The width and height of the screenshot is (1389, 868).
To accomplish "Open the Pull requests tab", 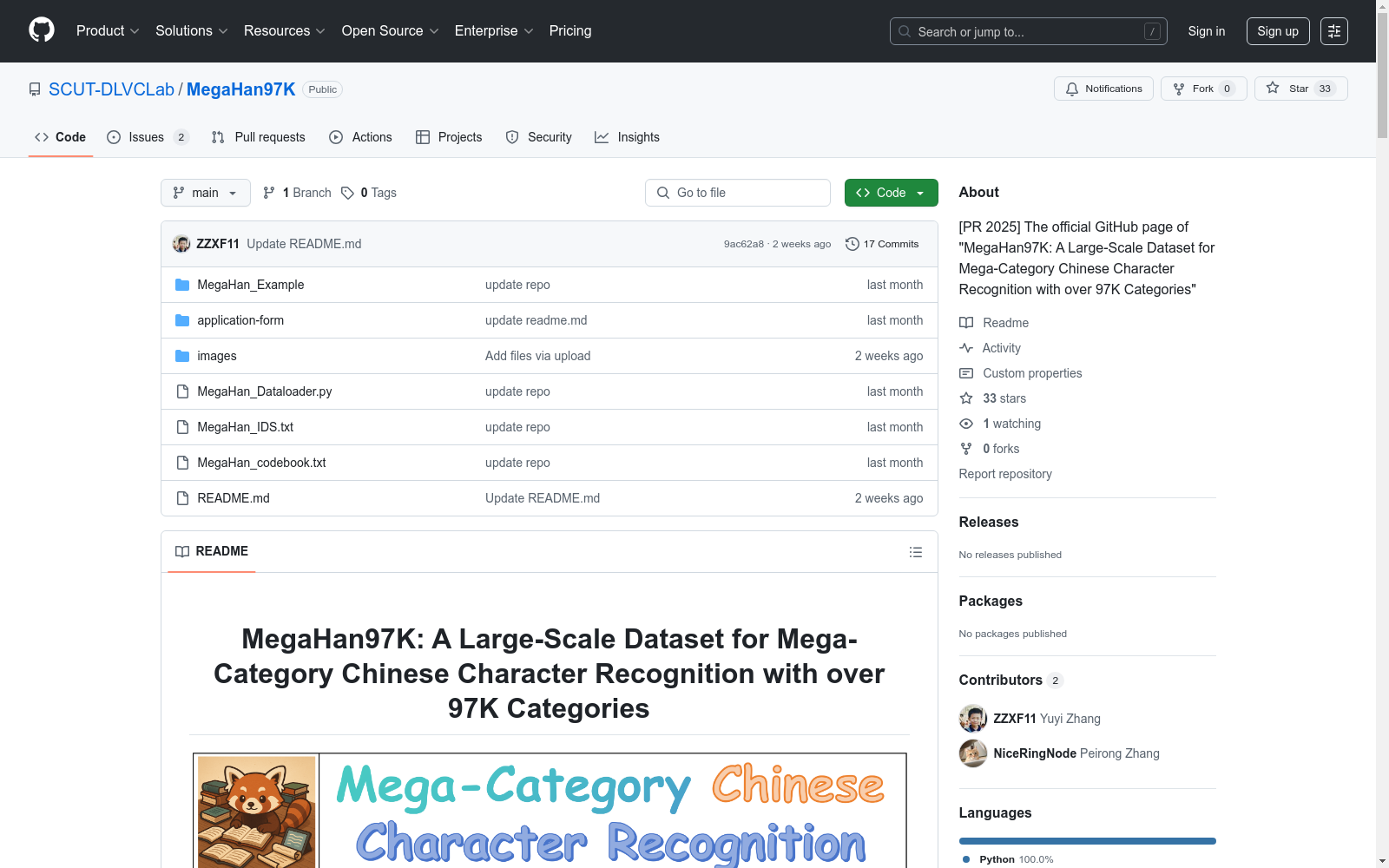I will (259, 137).
